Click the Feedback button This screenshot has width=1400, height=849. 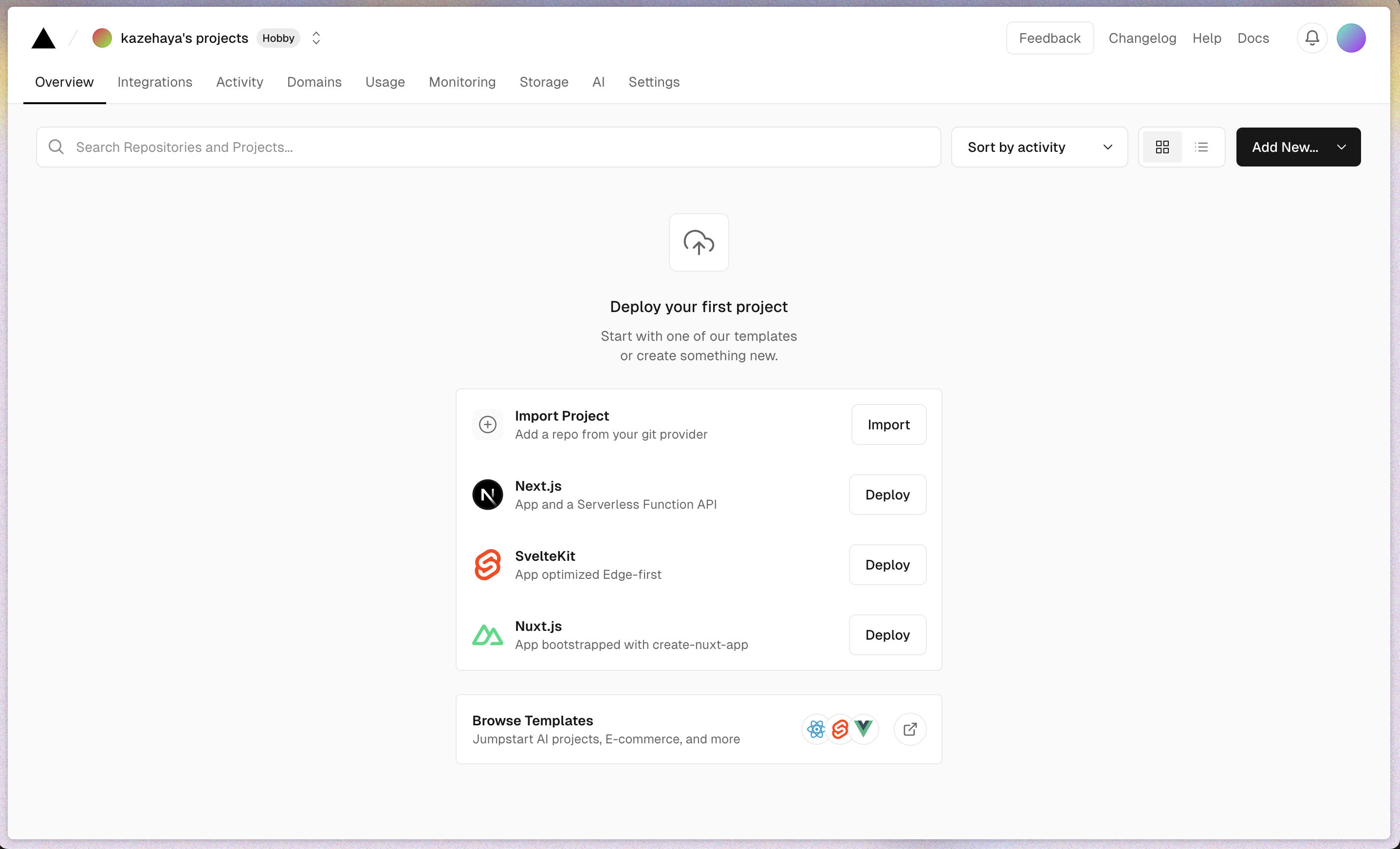point(1049,38)
